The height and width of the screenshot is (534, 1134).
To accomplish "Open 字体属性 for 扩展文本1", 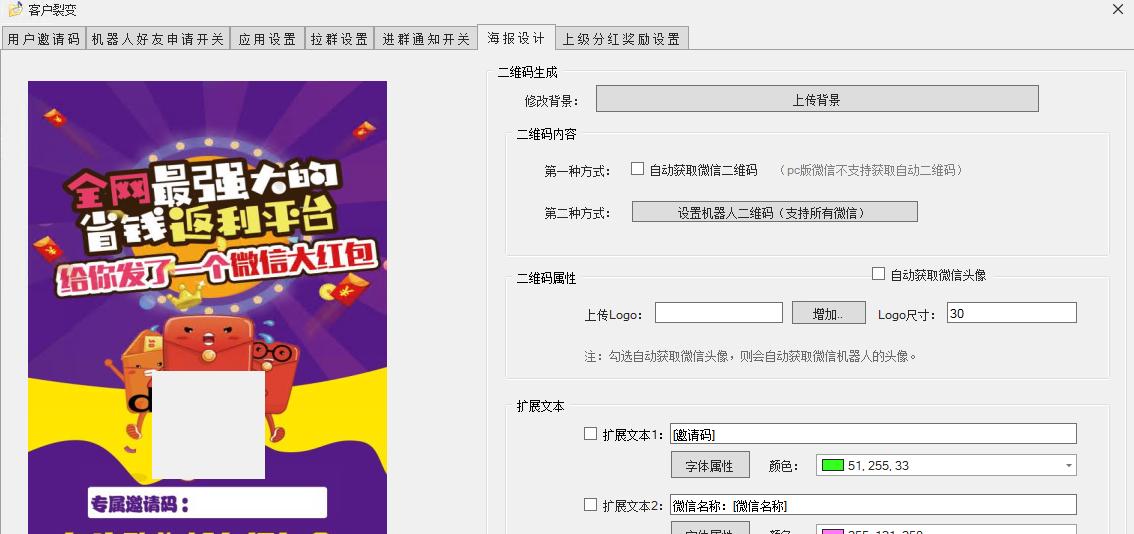I will [x=709, y=465].
